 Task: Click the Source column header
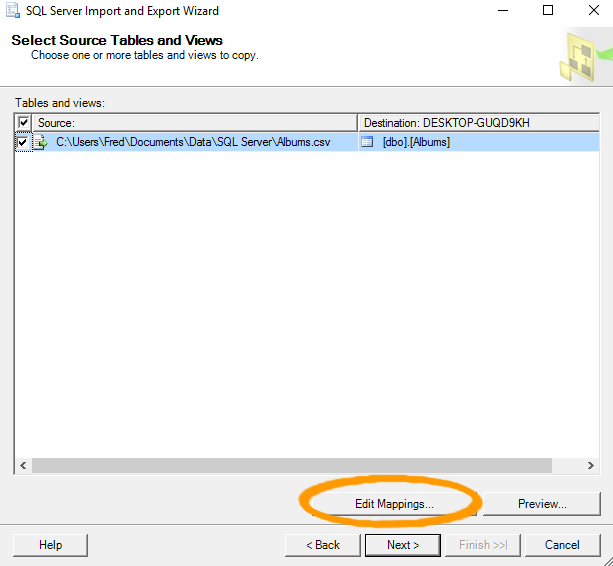click(x=195, y=123)
